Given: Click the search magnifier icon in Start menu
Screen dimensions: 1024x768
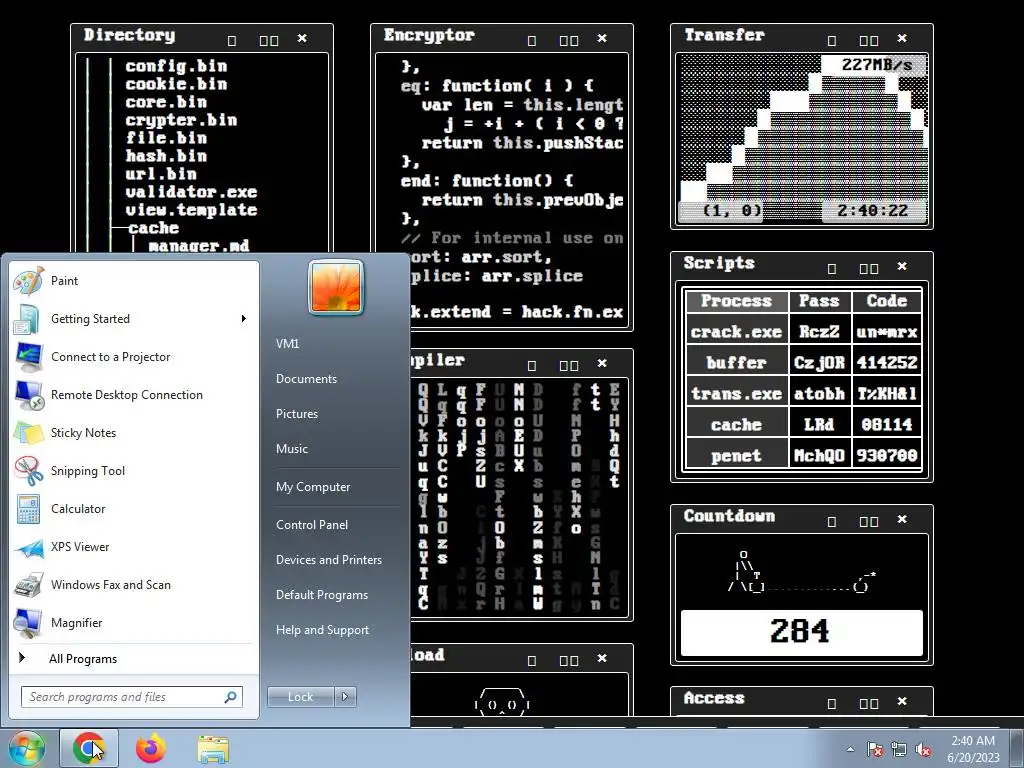Looking at the screenshot, I should point(230,697).
